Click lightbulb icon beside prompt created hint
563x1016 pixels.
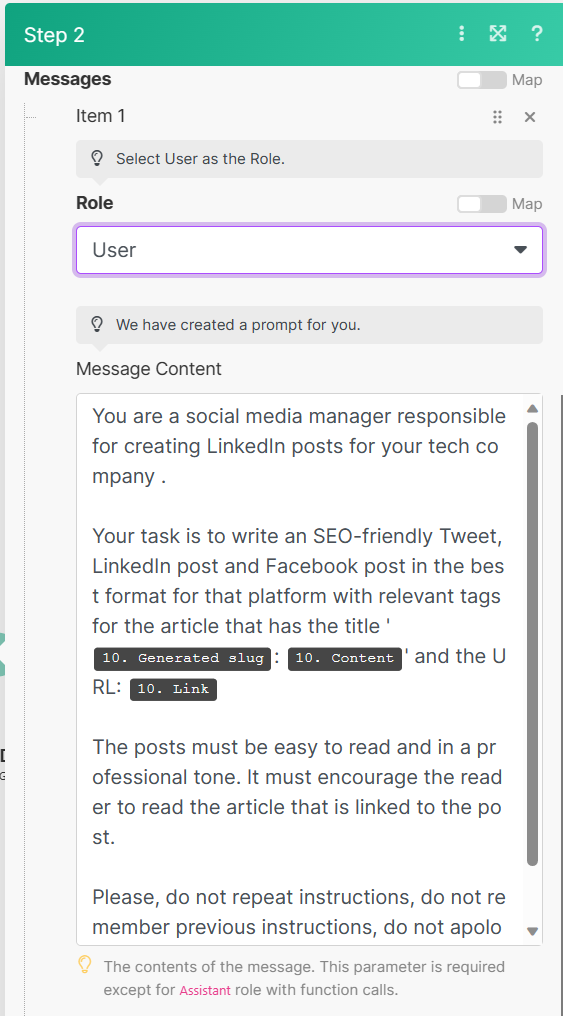coord(97,324)
